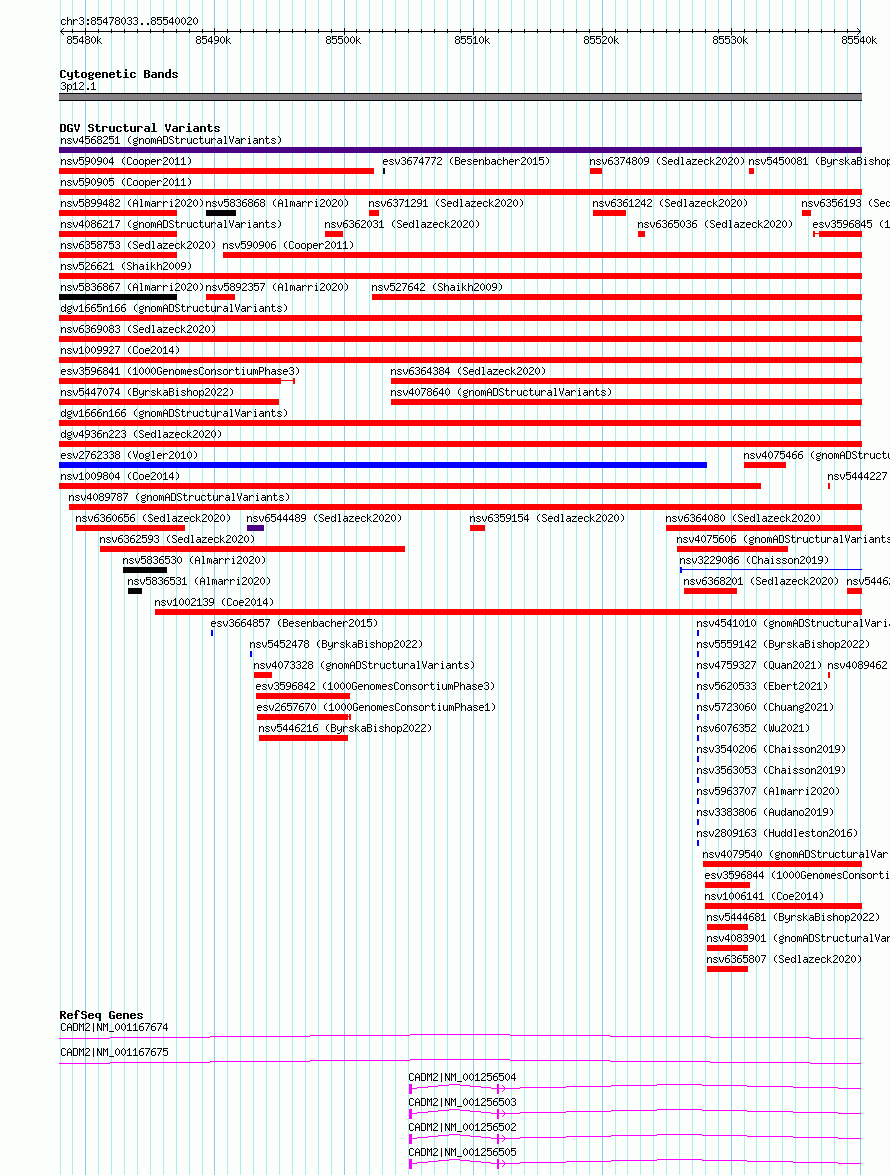Open nsv6369083 (Sedlazeck2020) label
The height and width of the screenshot is (1175, 890).
[138, 329]
